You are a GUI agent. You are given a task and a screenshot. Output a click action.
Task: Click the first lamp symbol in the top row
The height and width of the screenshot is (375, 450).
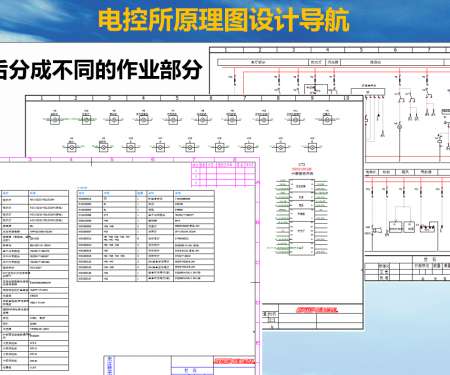pos(55,120)
